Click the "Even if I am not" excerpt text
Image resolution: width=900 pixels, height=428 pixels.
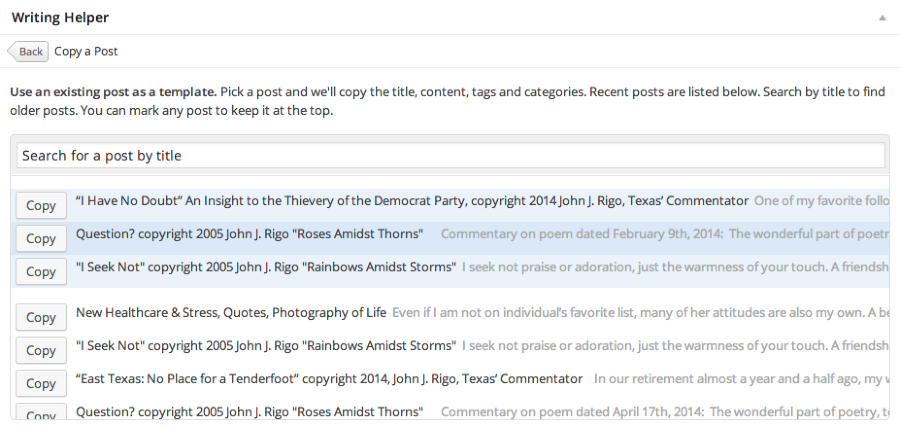[640, 313]
